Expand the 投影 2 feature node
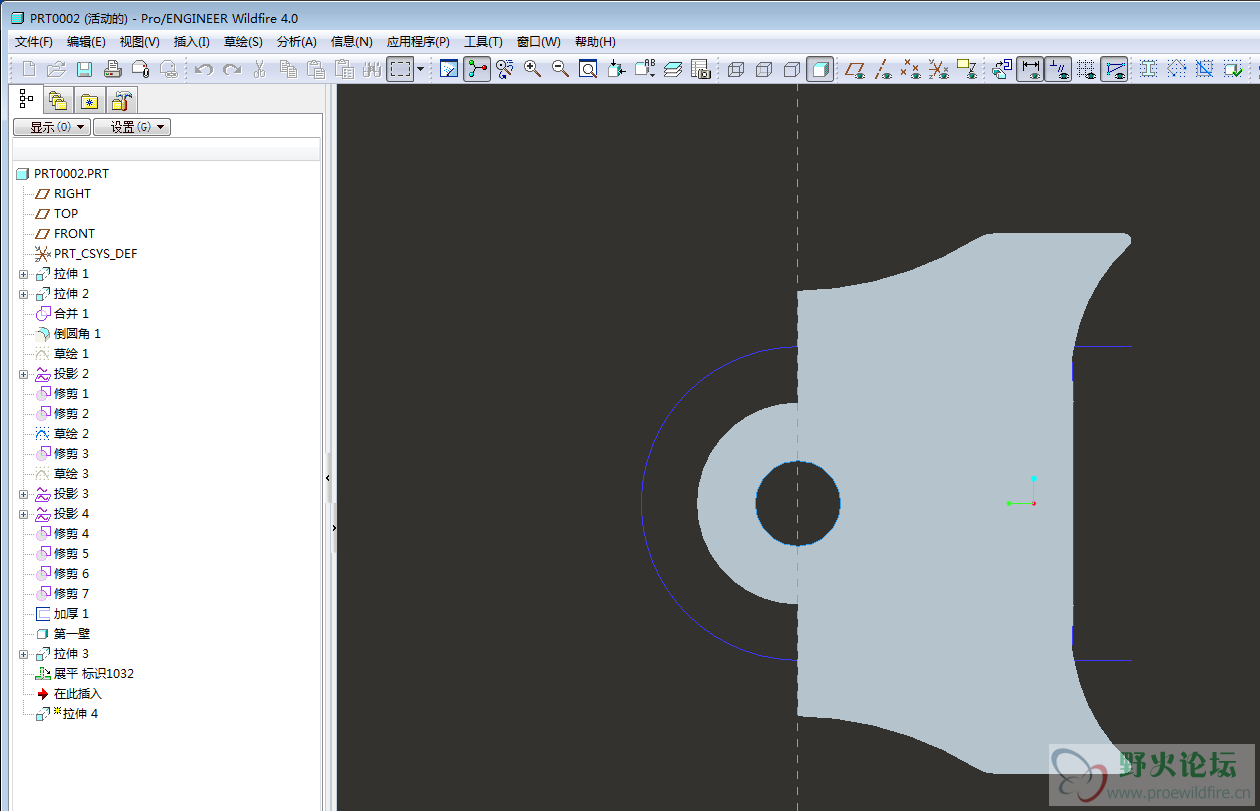The image size is (1260, 811). (24, 374)
